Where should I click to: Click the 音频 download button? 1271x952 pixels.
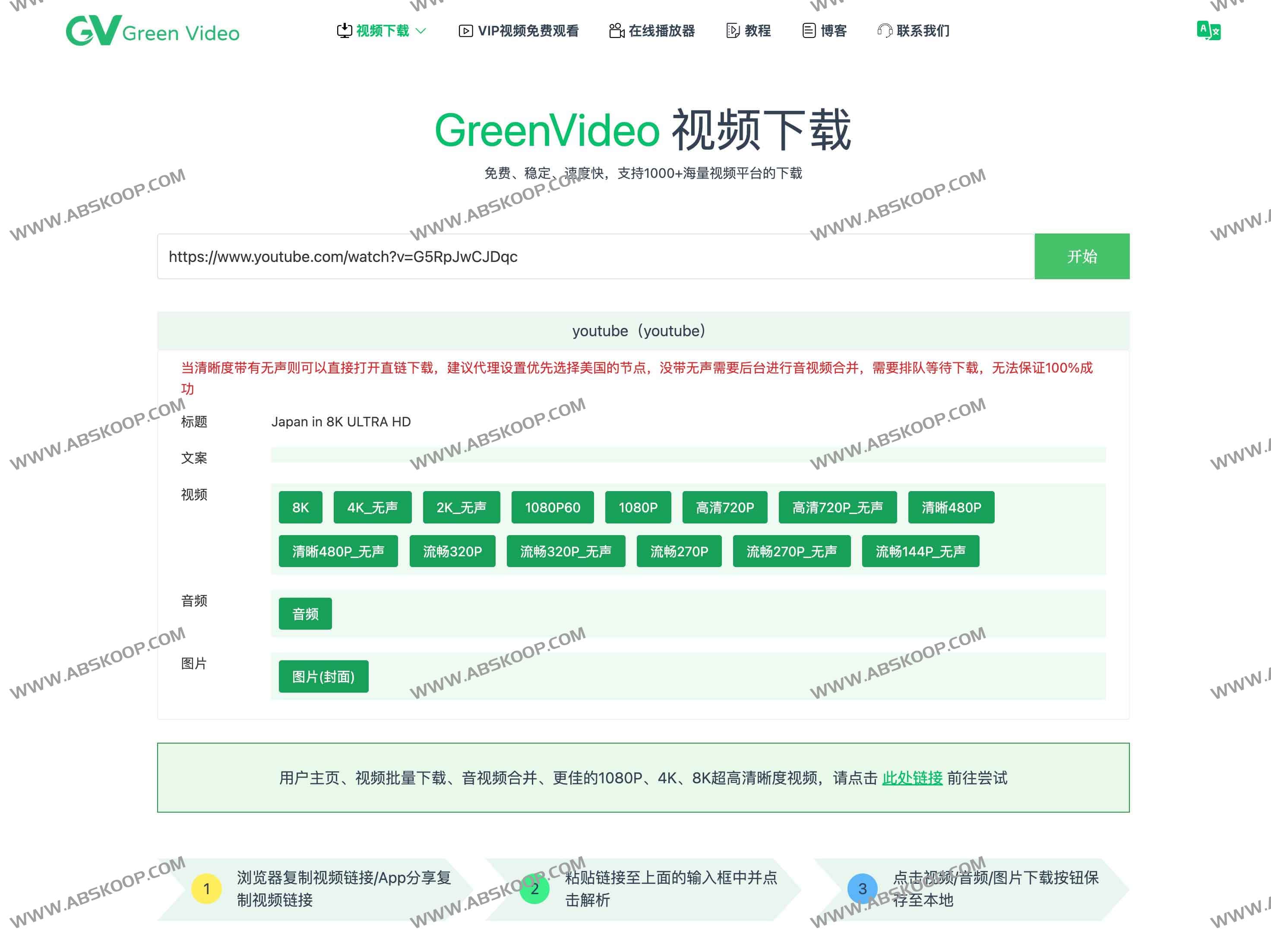pos(305,614)
